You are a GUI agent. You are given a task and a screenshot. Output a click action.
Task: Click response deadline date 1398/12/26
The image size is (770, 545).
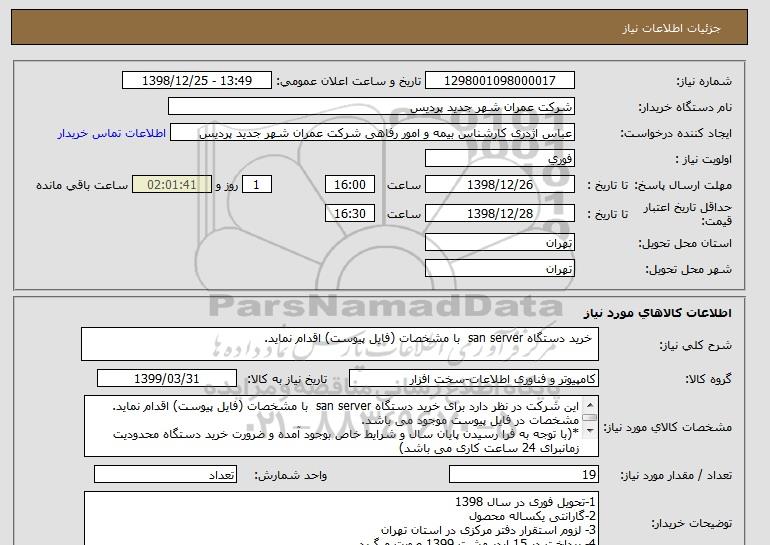(x=499, y=185)
